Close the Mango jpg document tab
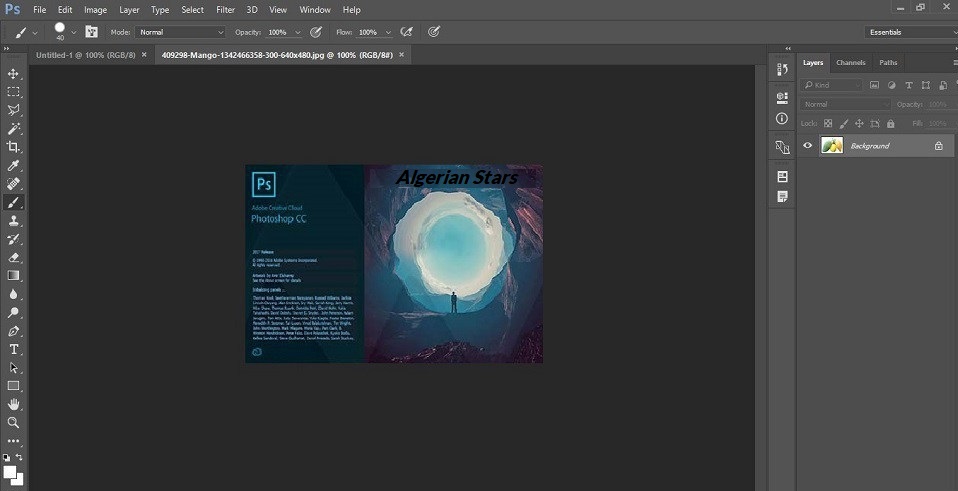 (x=401, y=54)
